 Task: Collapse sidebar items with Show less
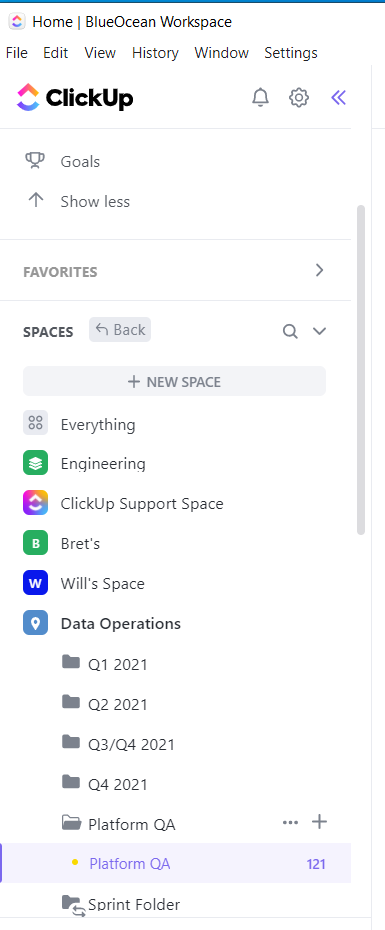coord(95,202)
